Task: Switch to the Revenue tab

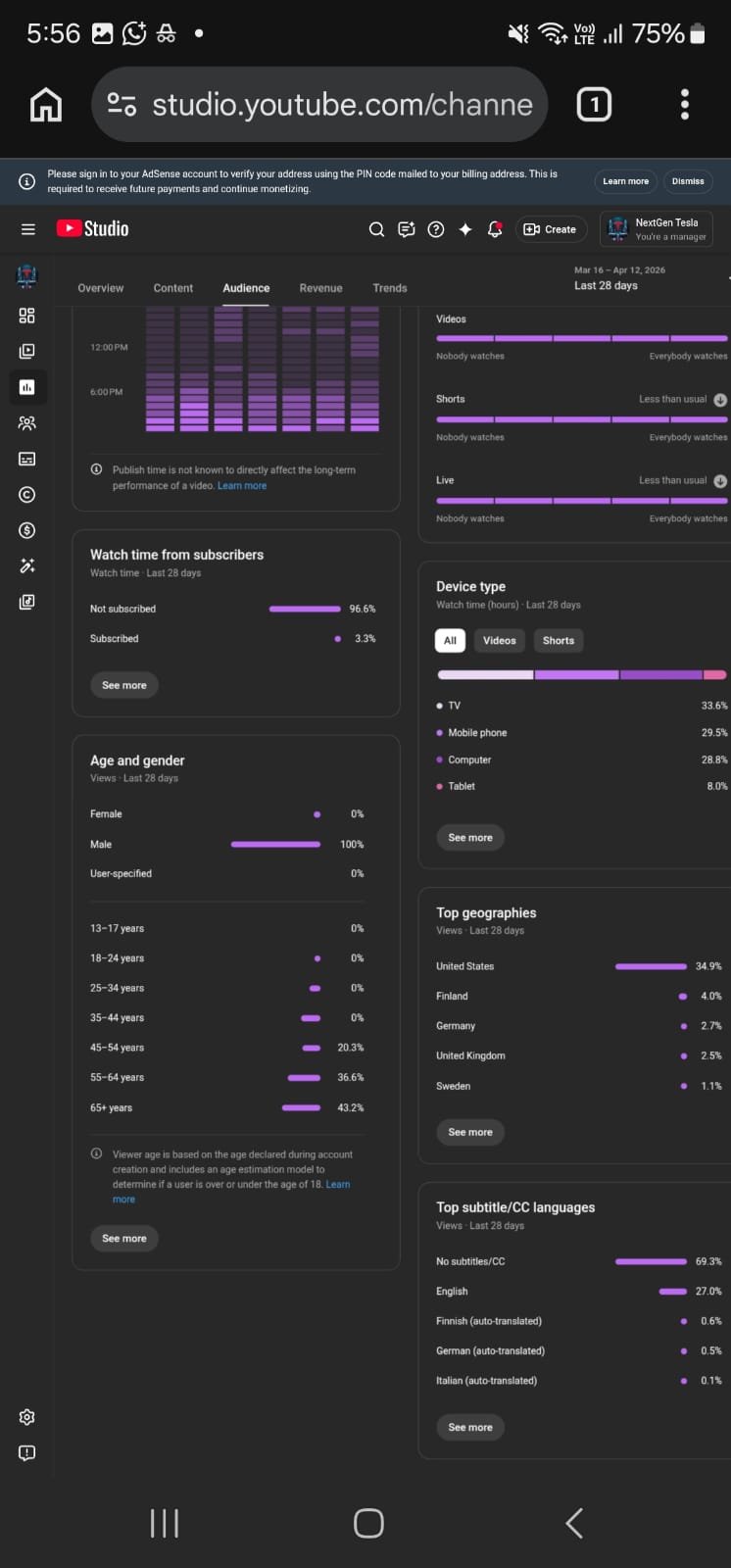Action: (320, 288)
